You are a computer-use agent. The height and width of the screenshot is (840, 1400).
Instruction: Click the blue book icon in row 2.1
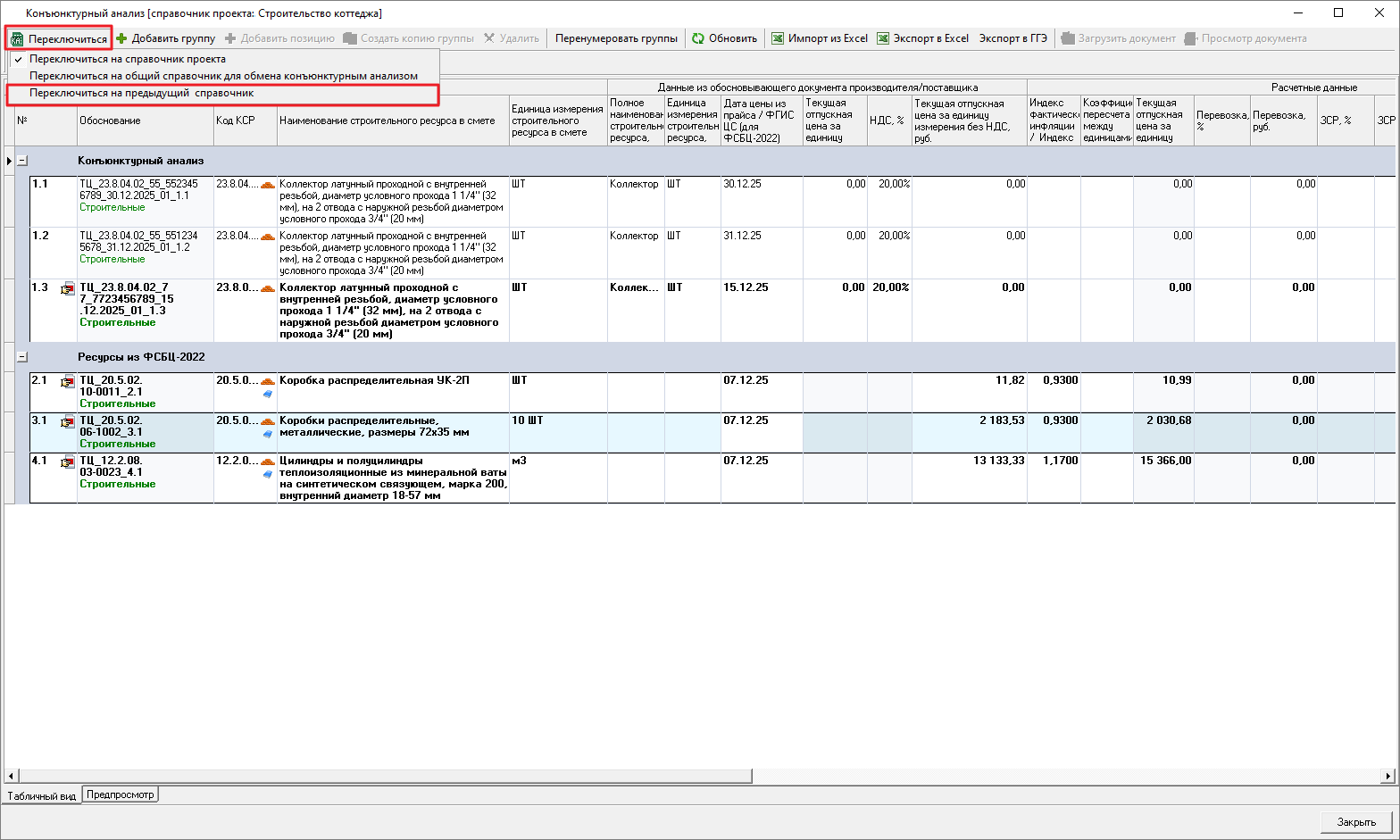click(x=267, y=394)
